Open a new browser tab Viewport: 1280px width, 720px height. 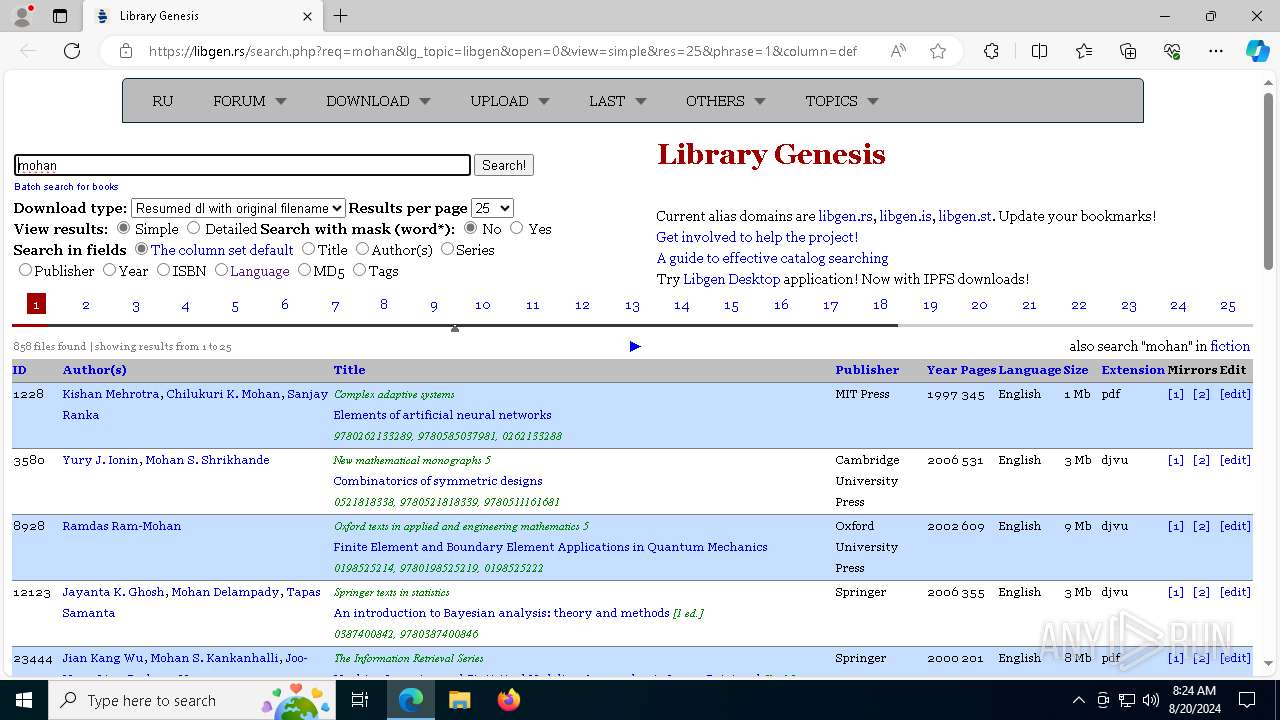tap(341, 16)
